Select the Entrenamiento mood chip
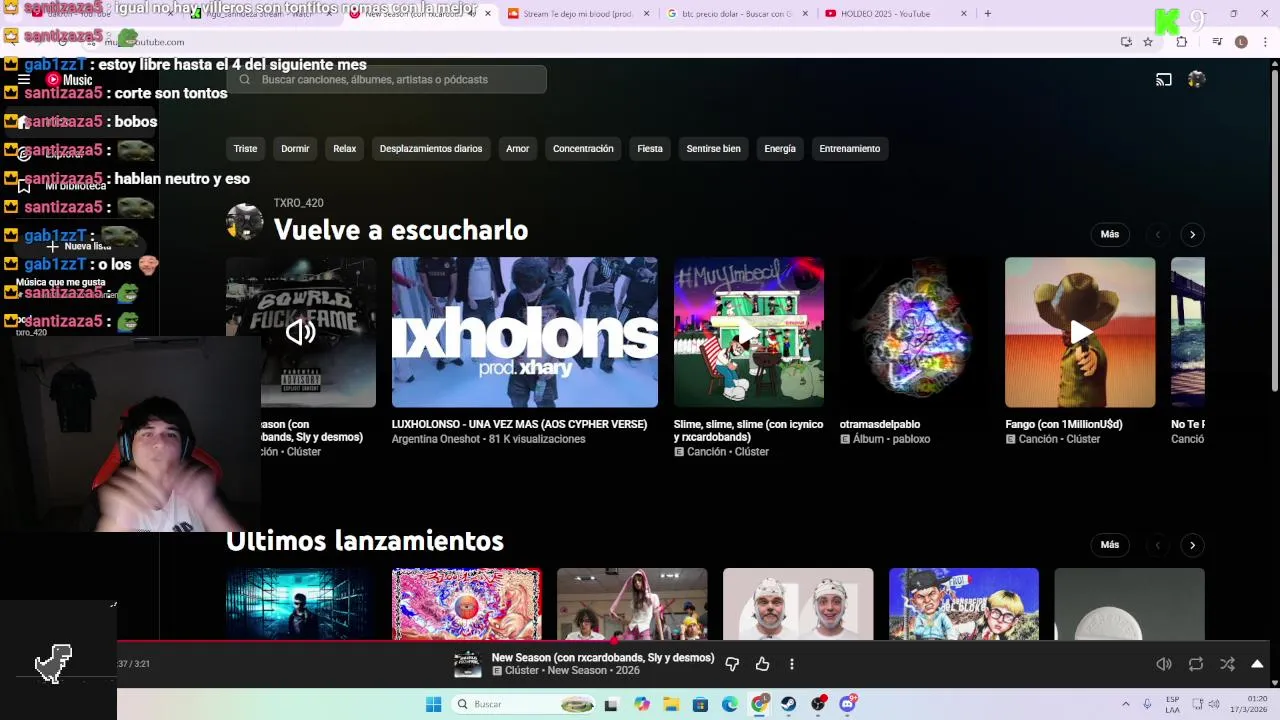 pos(850,148)
